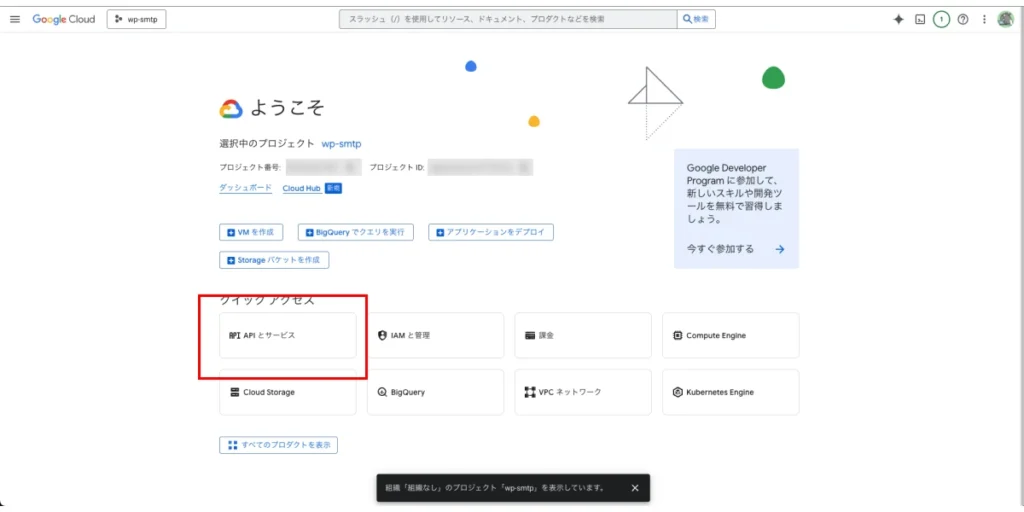Click the Gemini sparkle icon
The height and width of the screenshot is (512, 1024).
coord(898,19)
